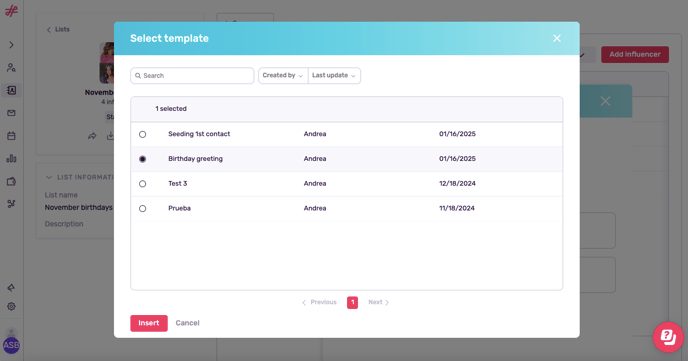Open the Last update dropdown
The image size is (688, 361).
click(334, 75)
